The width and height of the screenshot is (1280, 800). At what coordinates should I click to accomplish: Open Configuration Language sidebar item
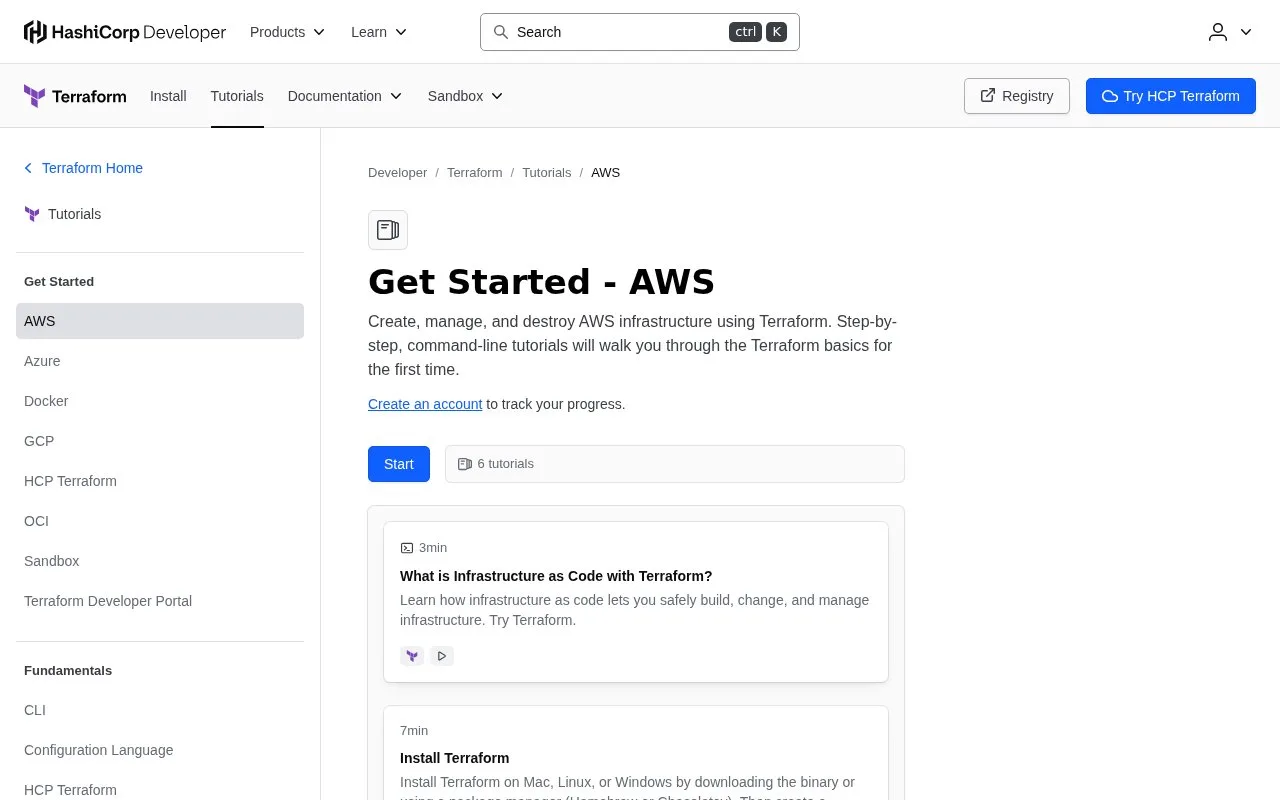click(x=160, y=750)
